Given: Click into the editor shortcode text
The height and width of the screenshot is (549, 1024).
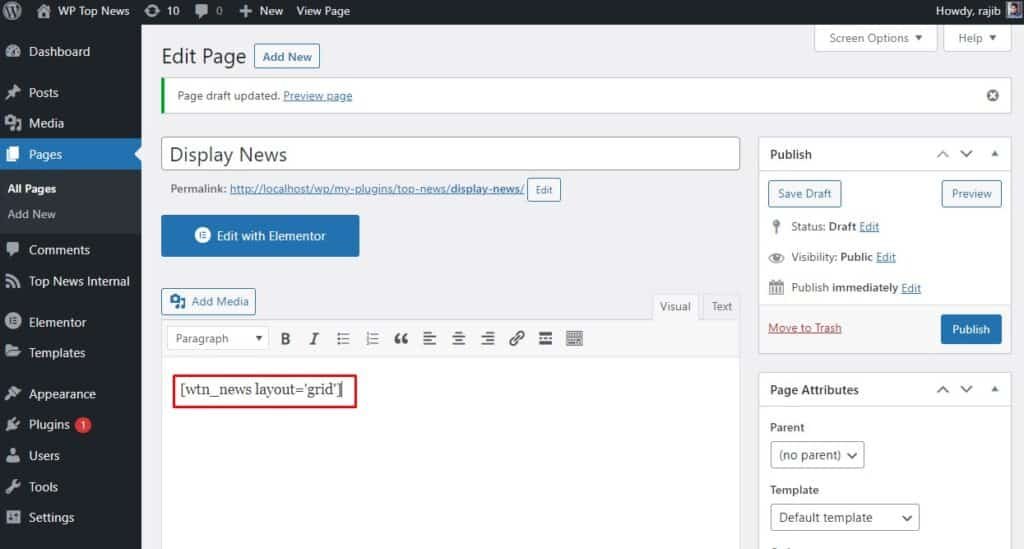Looking at the screenshot, I should point(261,390).
